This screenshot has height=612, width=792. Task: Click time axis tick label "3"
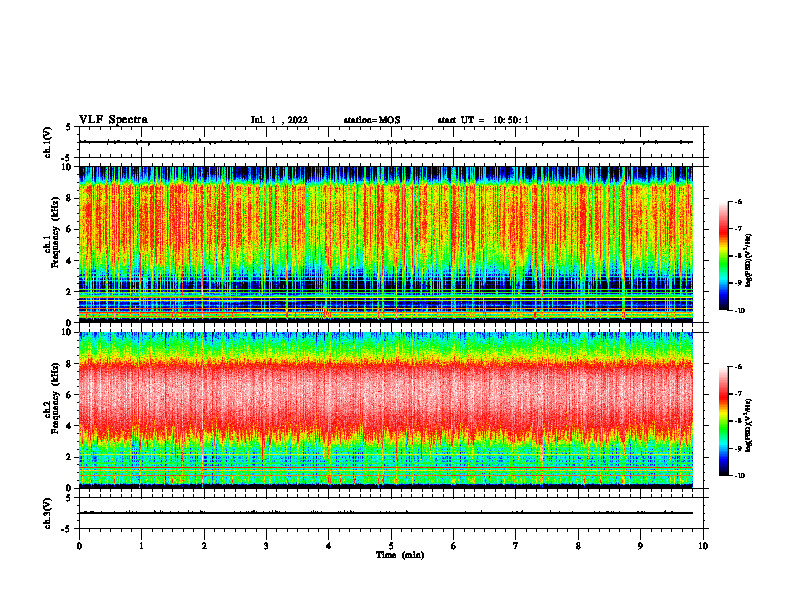click(266, 546)
